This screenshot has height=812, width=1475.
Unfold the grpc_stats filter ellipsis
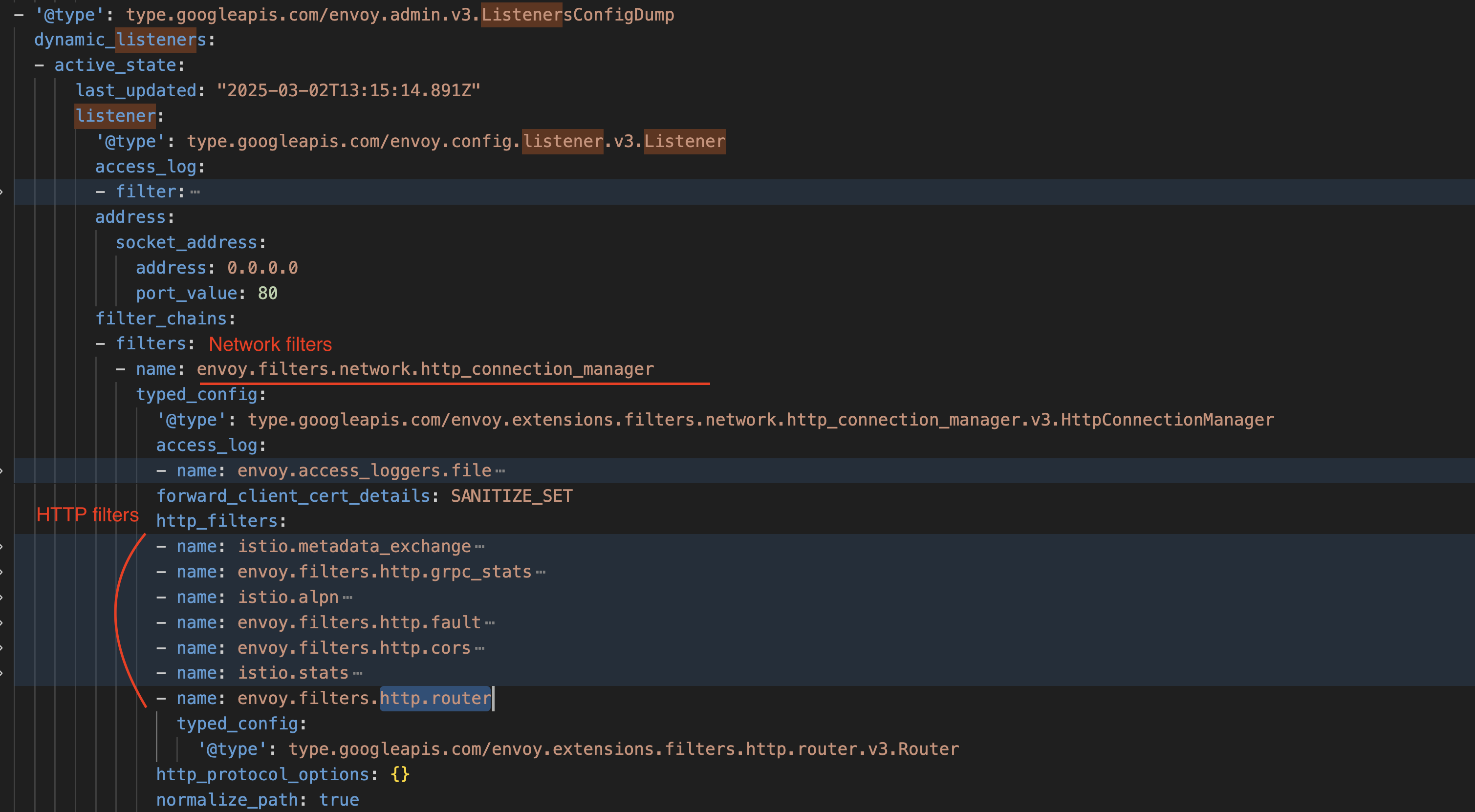(x=541, y=572)
